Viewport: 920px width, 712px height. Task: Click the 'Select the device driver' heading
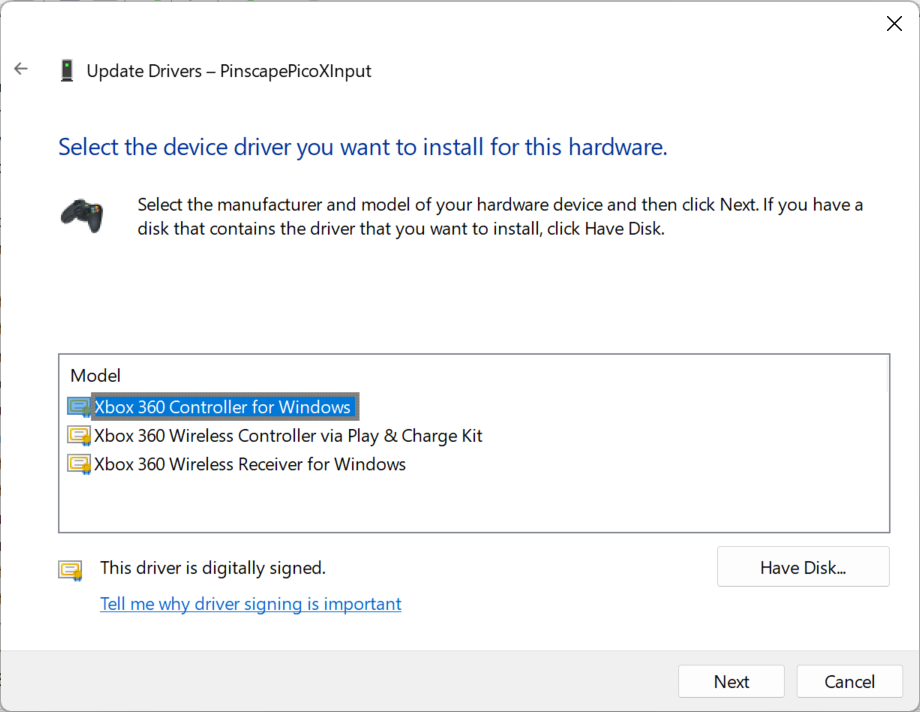pos(363,147)
